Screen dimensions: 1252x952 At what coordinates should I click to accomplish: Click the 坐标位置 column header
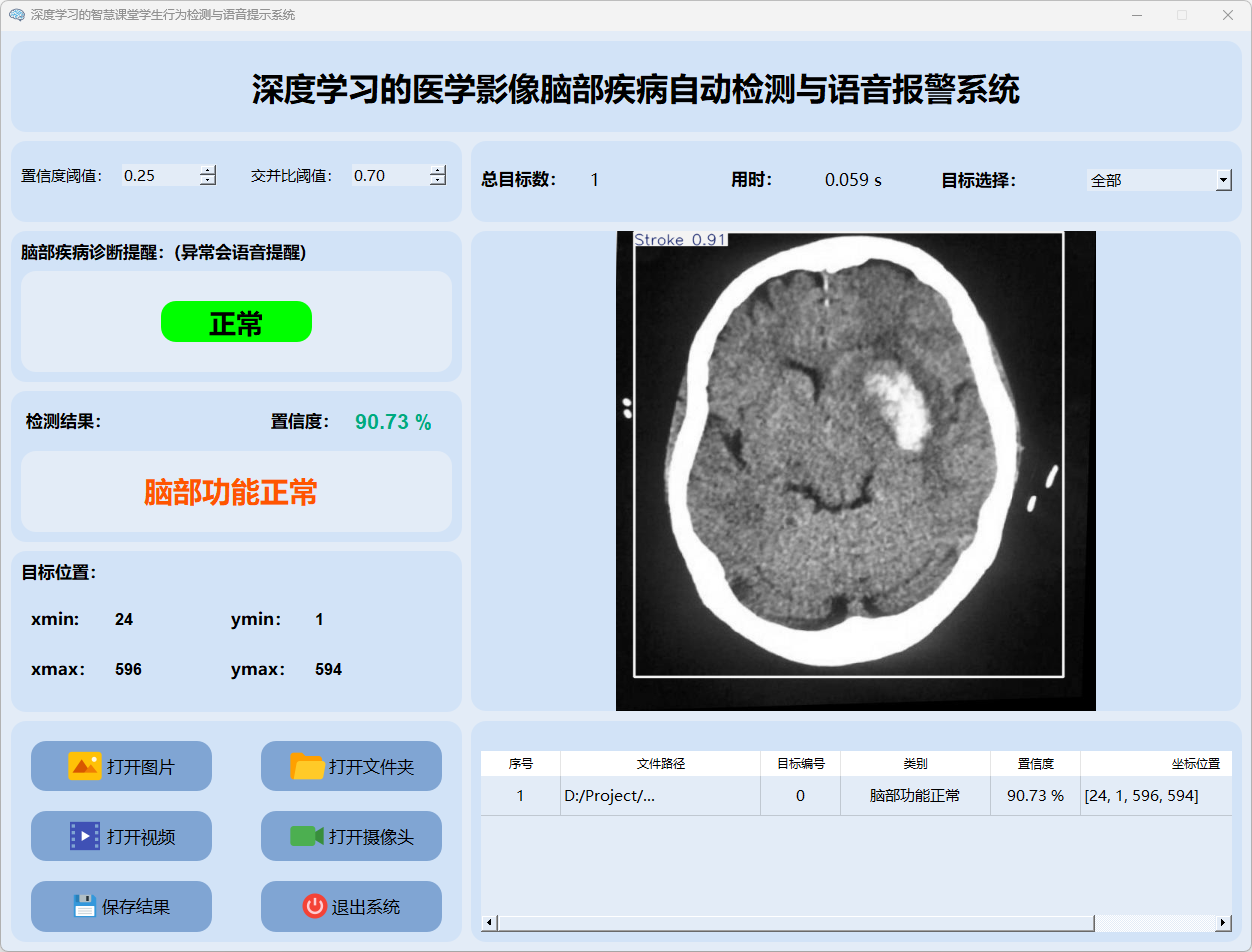pos(1157,763)
